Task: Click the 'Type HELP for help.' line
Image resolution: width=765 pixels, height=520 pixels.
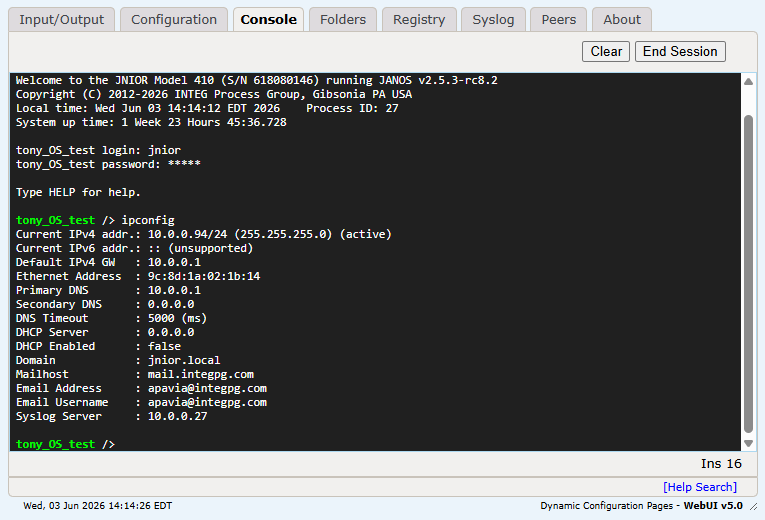Action: coord(78,192)
